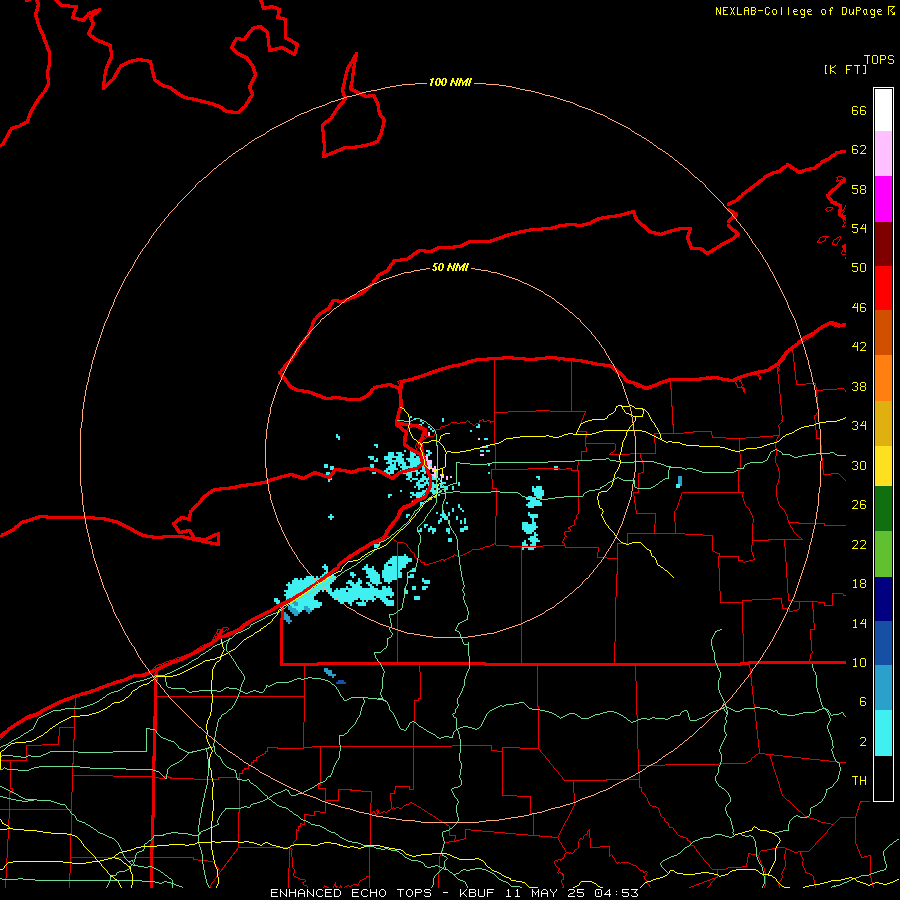Click the legend value '38'
The image size is (900, 900).
pyautogui.click(x=859, y=386)
